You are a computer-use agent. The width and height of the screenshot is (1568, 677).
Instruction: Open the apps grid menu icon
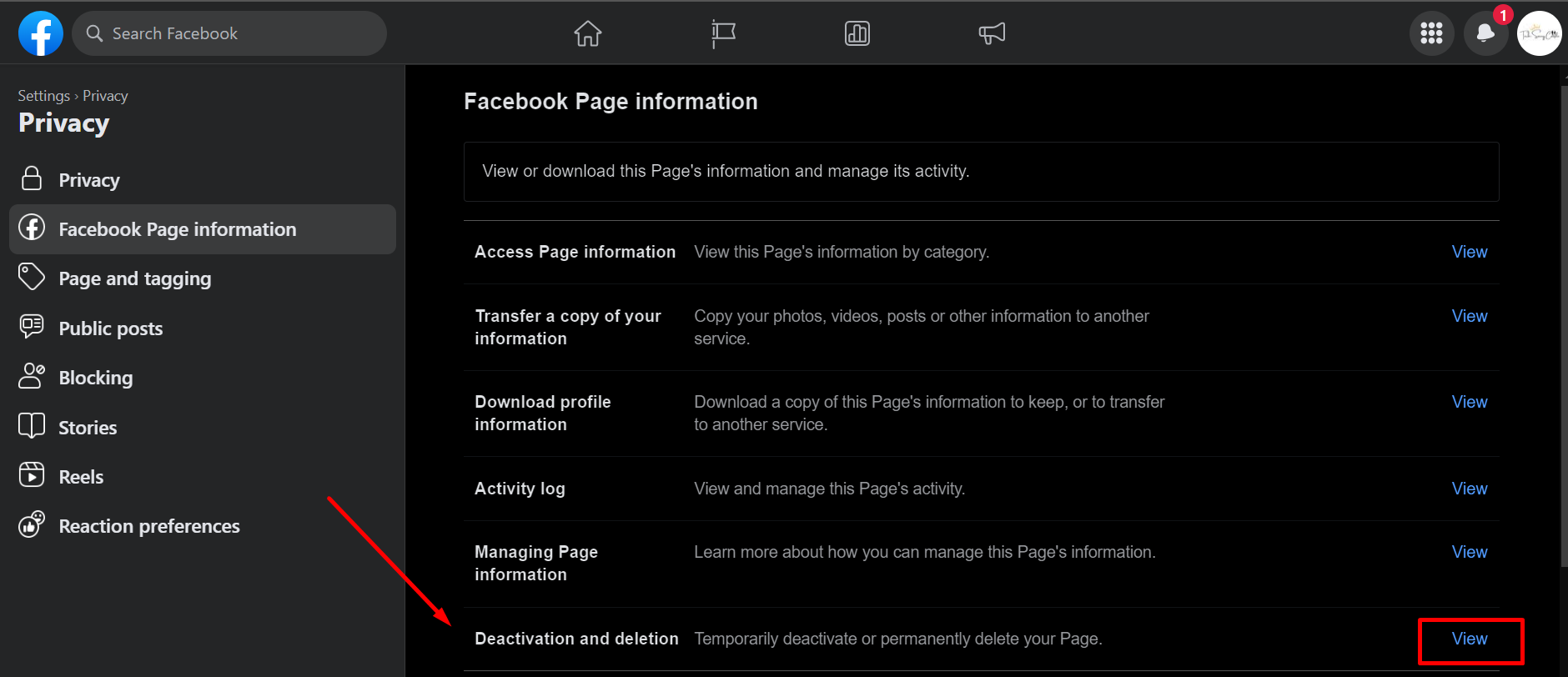[1432, 33]
